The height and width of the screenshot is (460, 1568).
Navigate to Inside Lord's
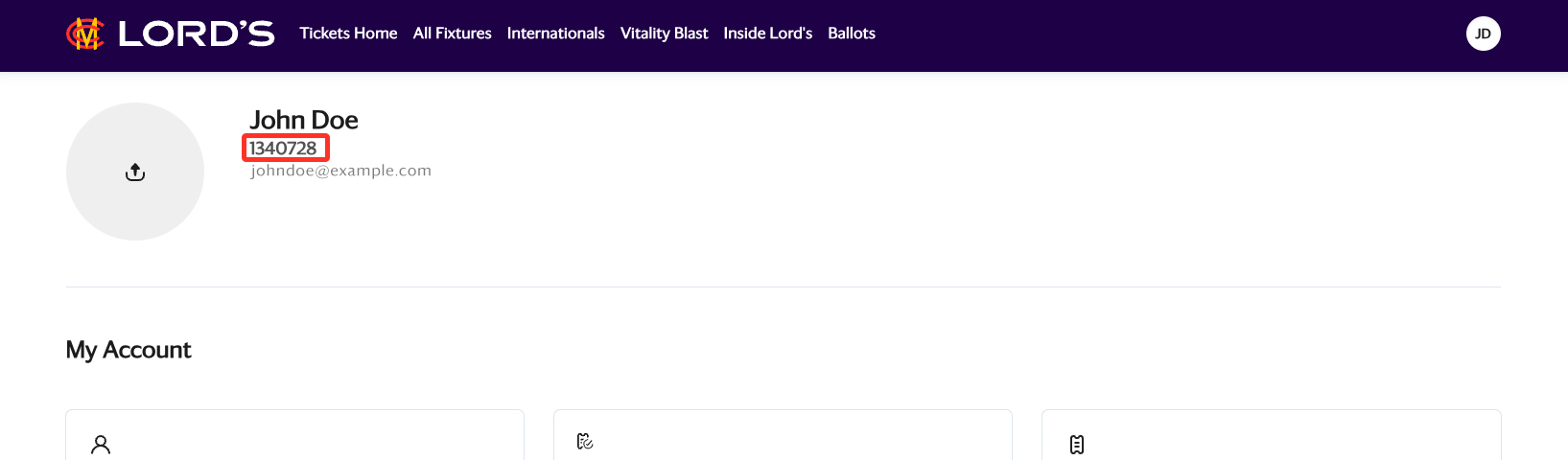[767, 34]
